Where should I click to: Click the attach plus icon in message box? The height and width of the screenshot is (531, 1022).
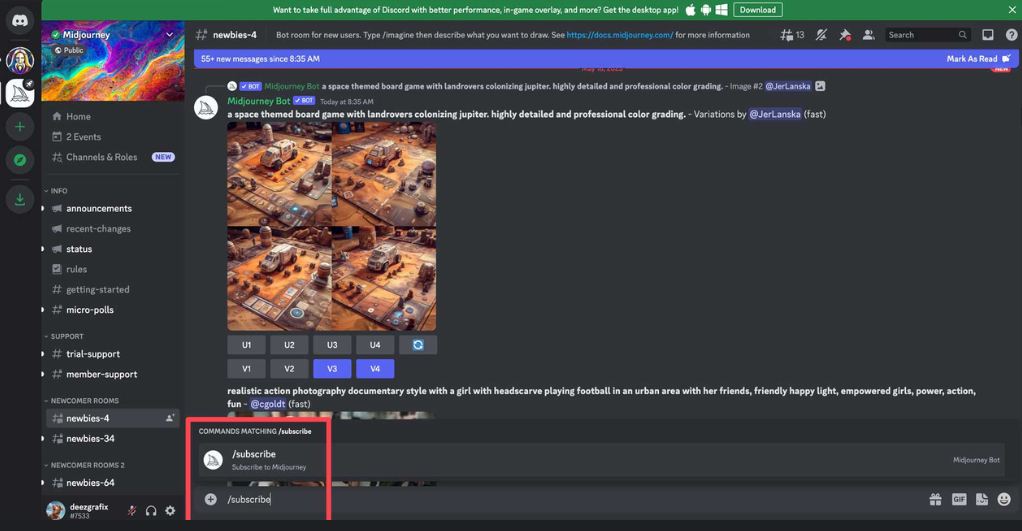click(x=211, y=499)
